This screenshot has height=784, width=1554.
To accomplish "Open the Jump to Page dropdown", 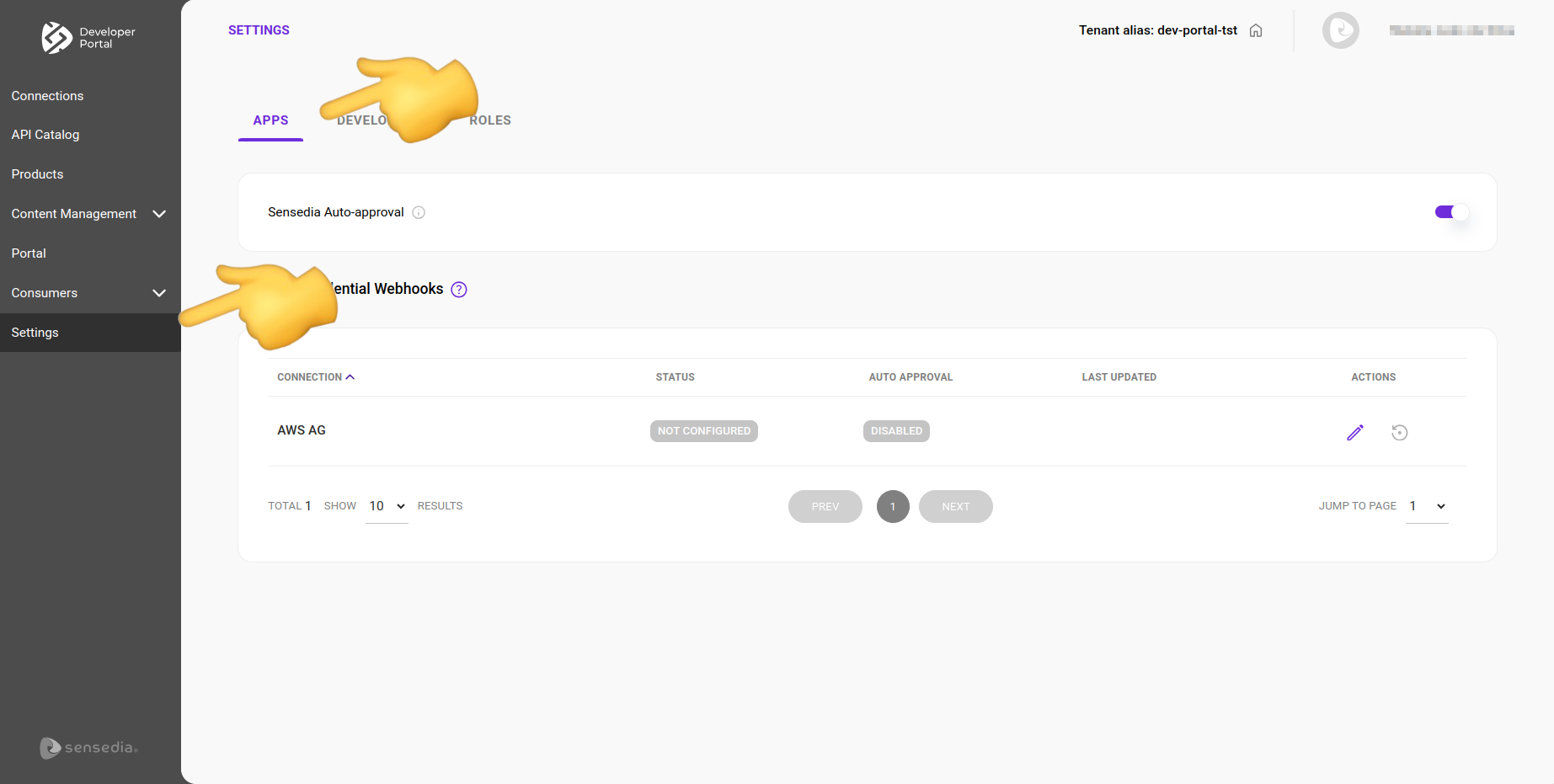I will [x=1427, y=506].
